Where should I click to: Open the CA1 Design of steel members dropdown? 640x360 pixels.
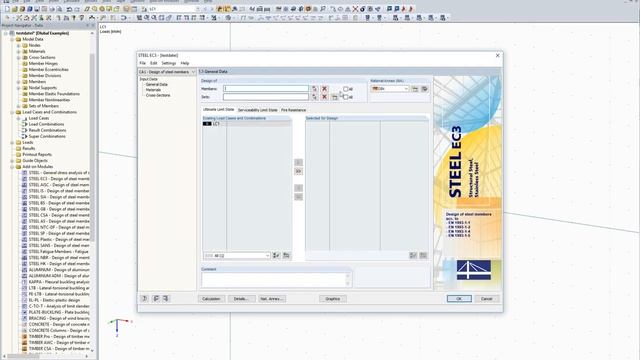point(167,72)
